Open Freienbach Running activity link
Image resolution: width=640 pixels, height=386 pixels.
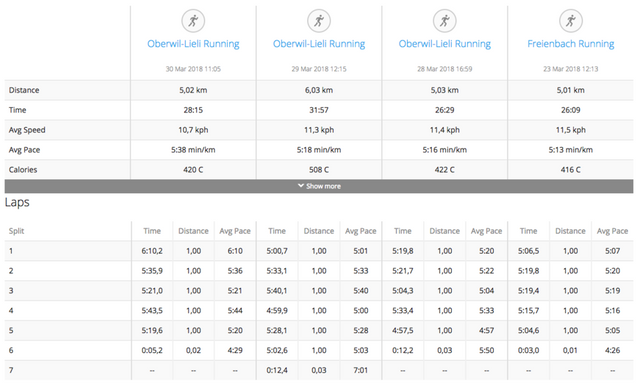571,44
